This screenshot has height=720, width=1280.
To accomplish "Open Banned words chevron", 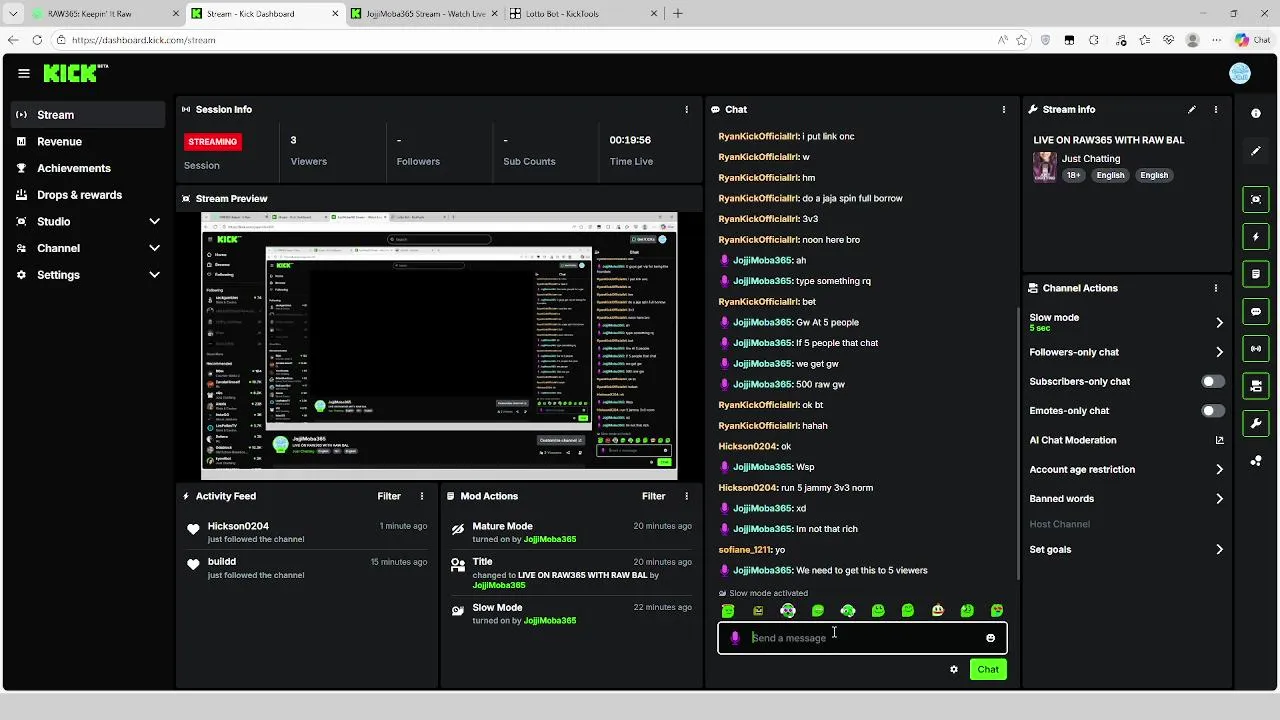I will (x=1219, y=499).
